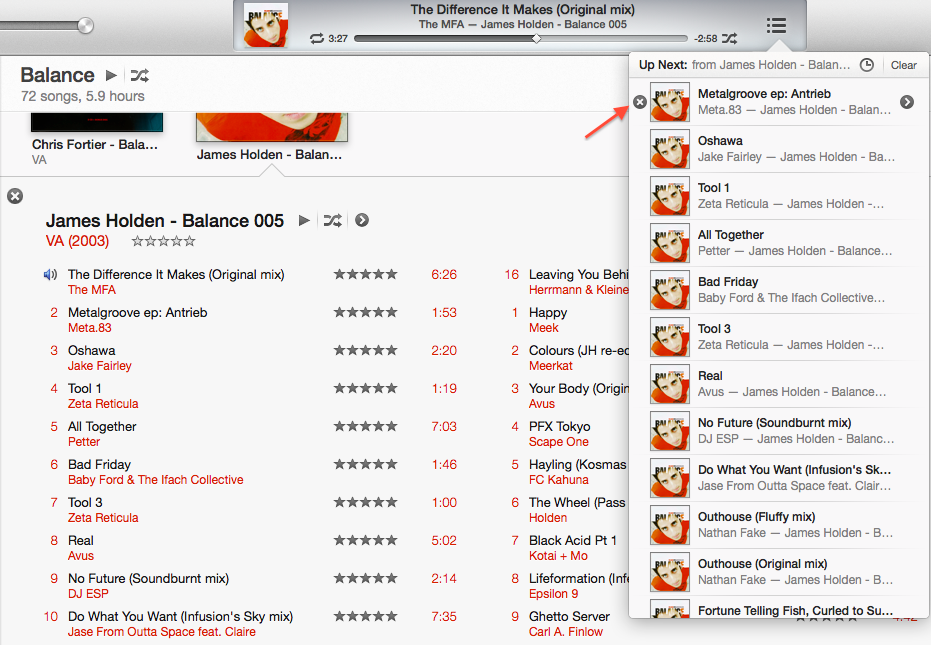This screenshot has width=931, height=645.
Task: Switch the -2:58 remaining time display
Action: (705, 39)
